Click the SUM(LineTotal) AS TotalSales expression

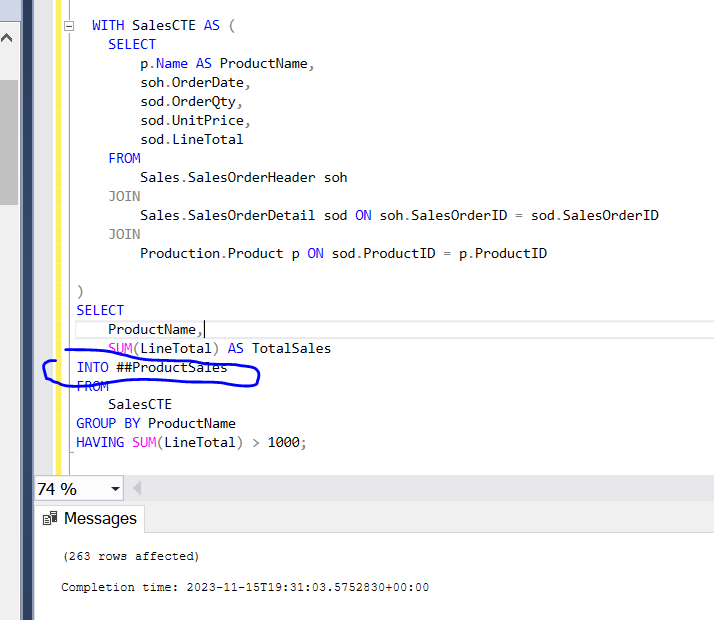pos(220,348)
